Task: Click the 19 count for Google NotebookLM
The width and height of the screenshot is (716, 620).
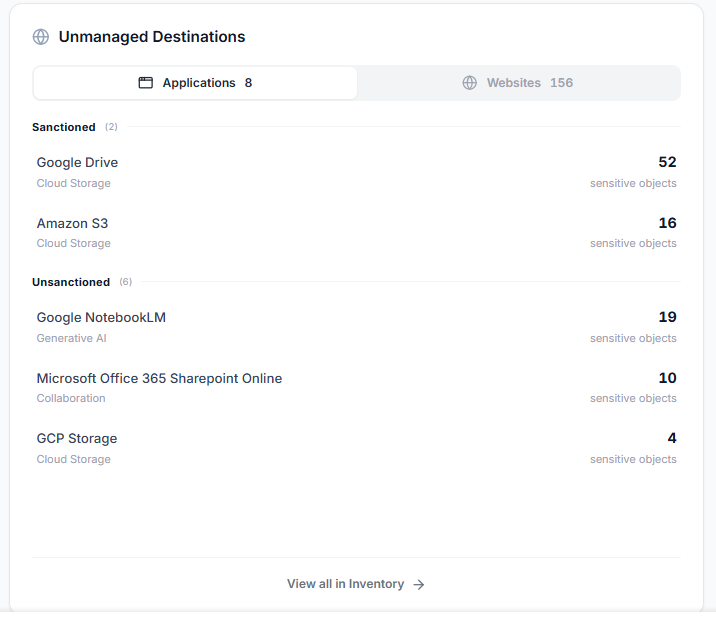Action: tap(667, 317)
